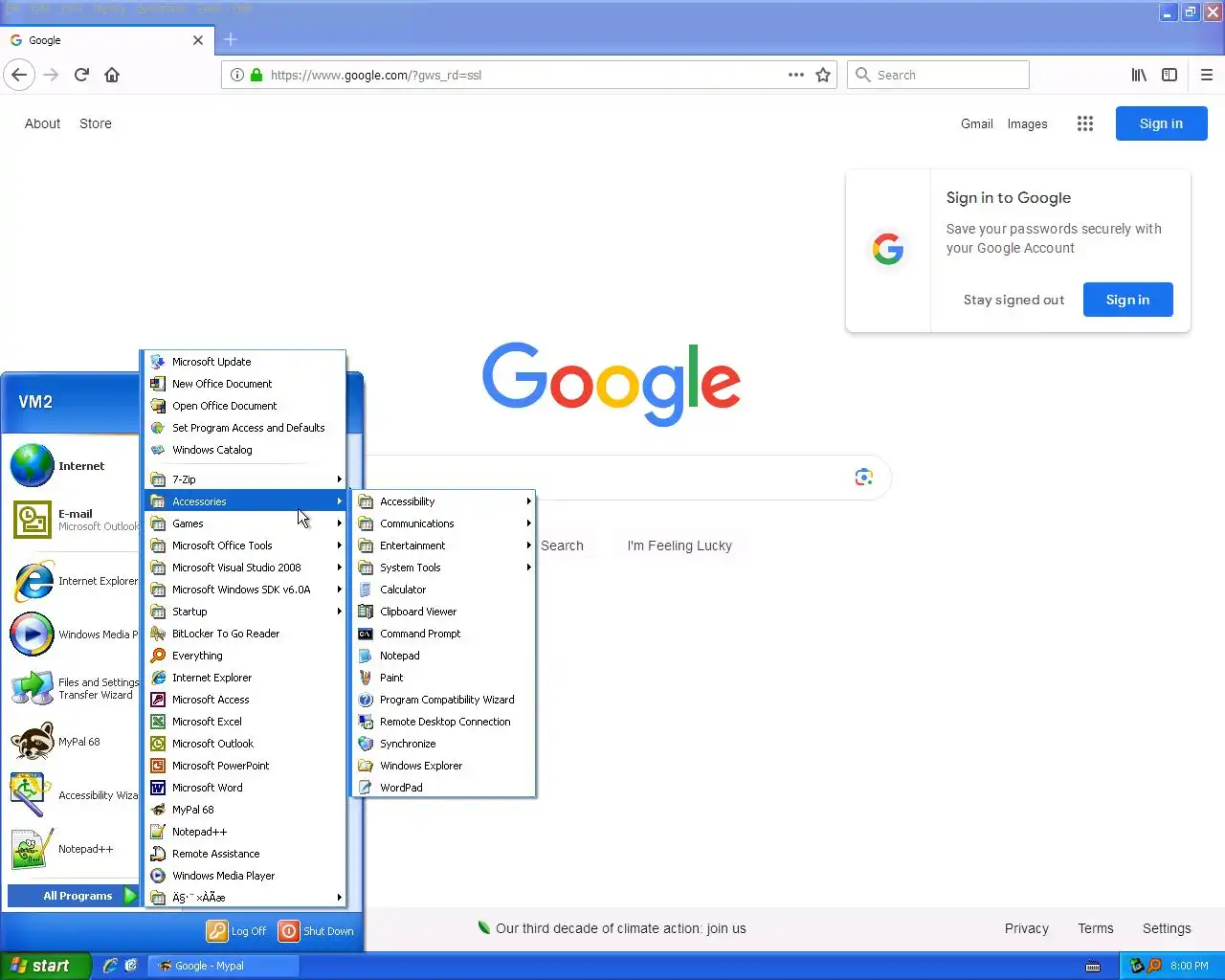The height and width of the screenshot is (980, 1225).
Task: Open Everything search from All Programs
Action: (x=245, y=656)
